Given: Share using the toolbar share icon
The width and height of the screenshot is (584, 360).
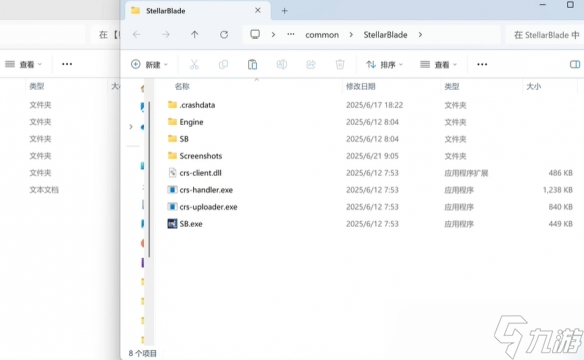Looking at the screenshot, I should click(311, 64).
